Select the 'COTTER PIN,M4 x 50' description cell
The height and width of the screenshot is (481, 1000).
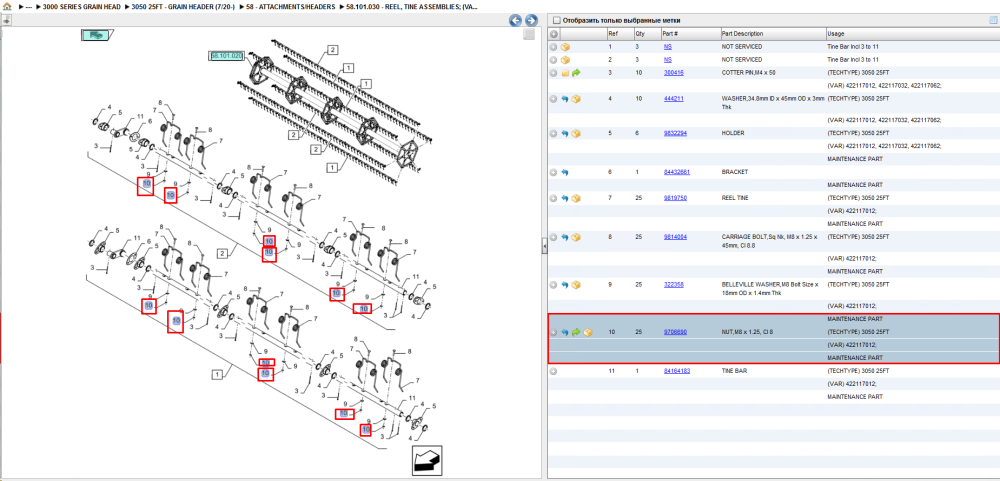pyautogui.click(x=748, y=73)
